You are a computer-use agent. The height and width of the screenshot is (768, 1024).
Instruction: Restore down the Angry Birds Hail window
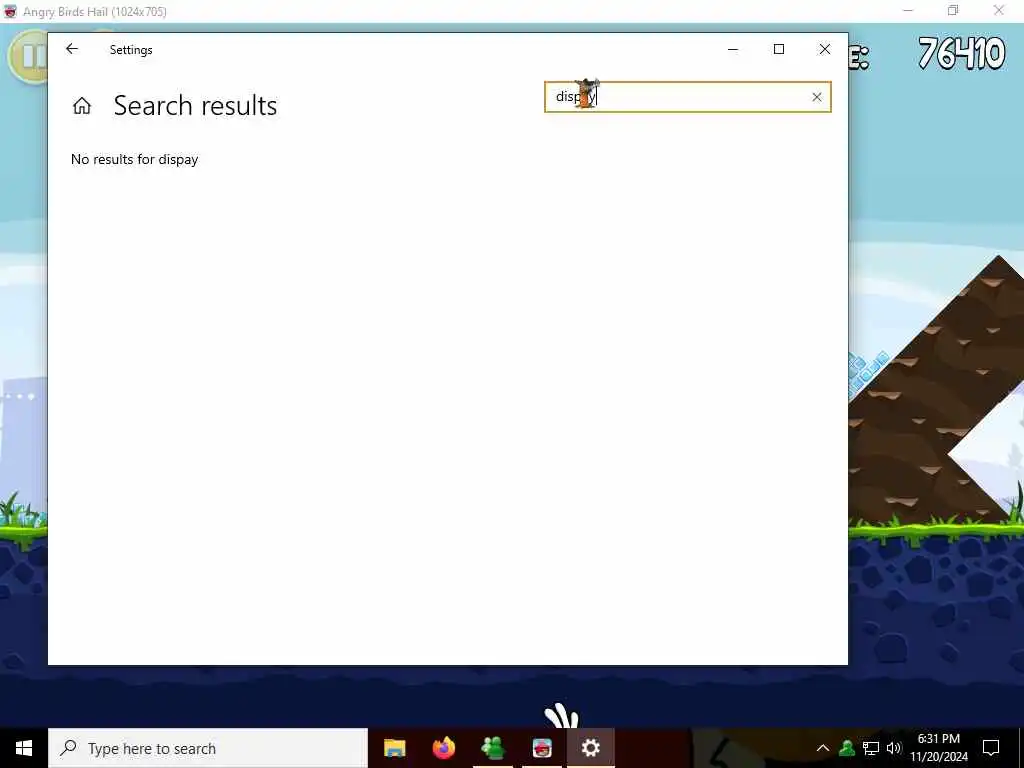click(953, 10)
